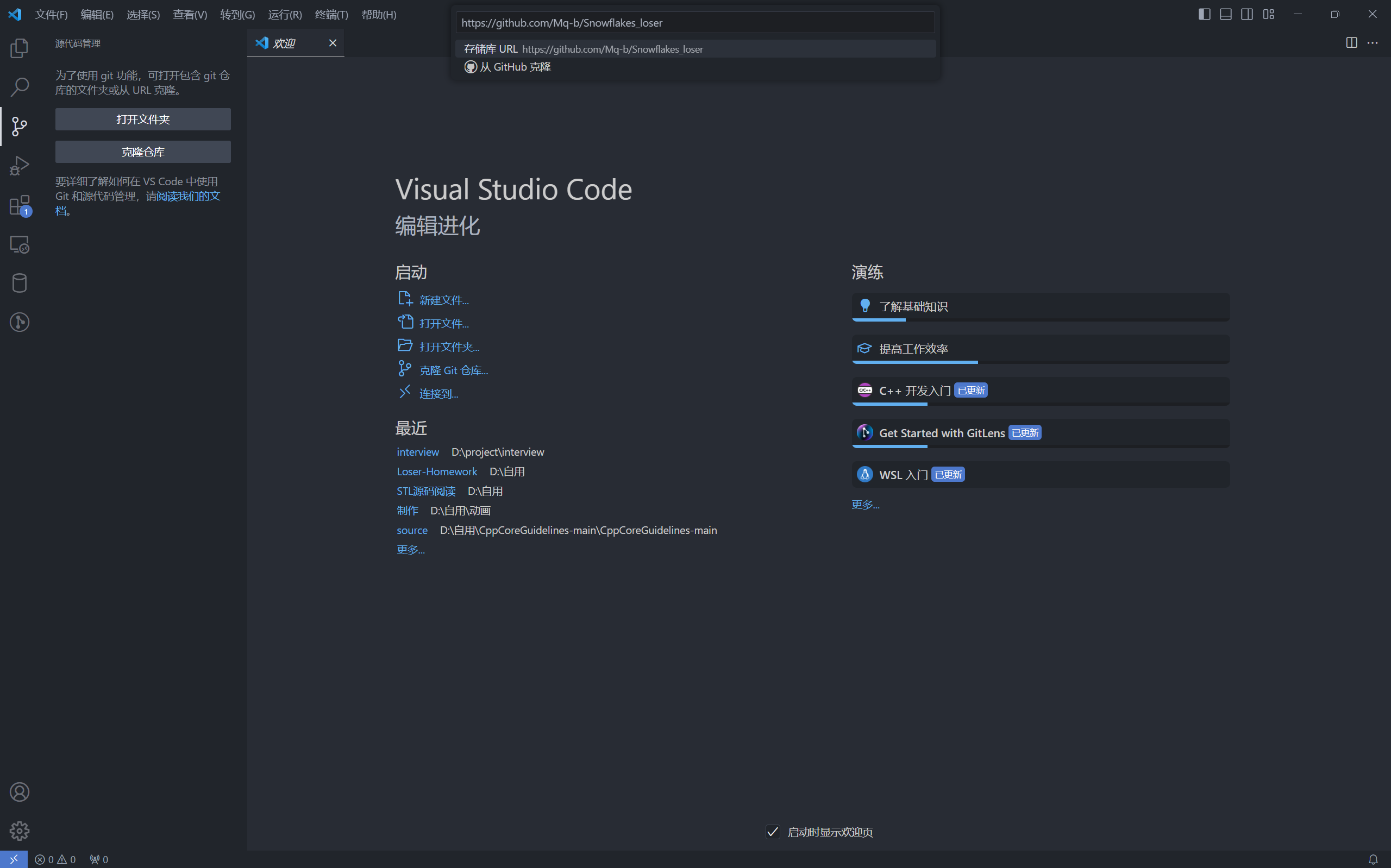
Task: Split the editor to the right
Action: 1351,43
